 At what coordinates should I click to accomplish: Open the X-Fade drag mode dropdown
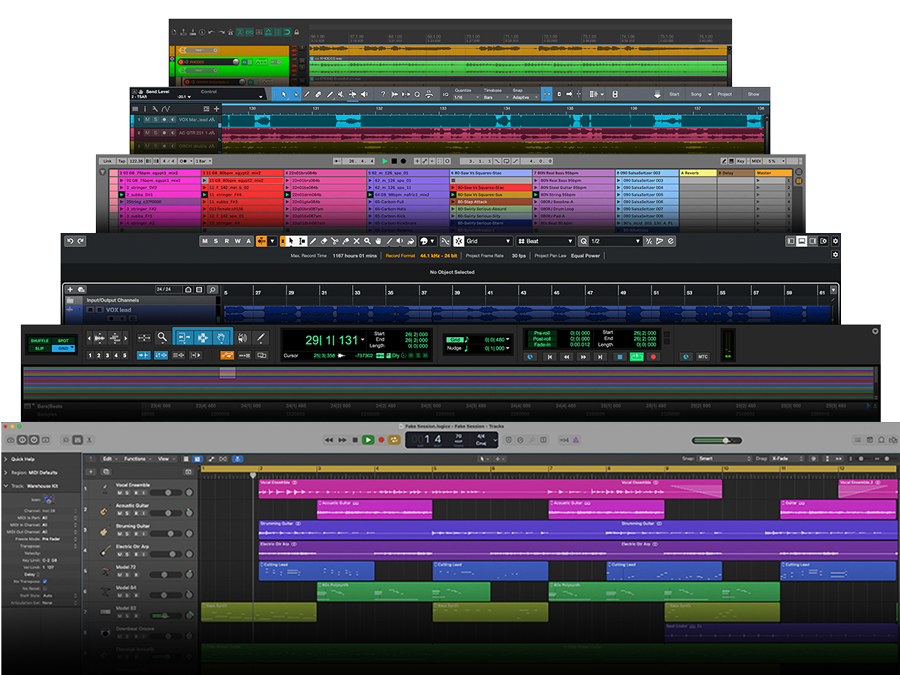click(785, 459)
